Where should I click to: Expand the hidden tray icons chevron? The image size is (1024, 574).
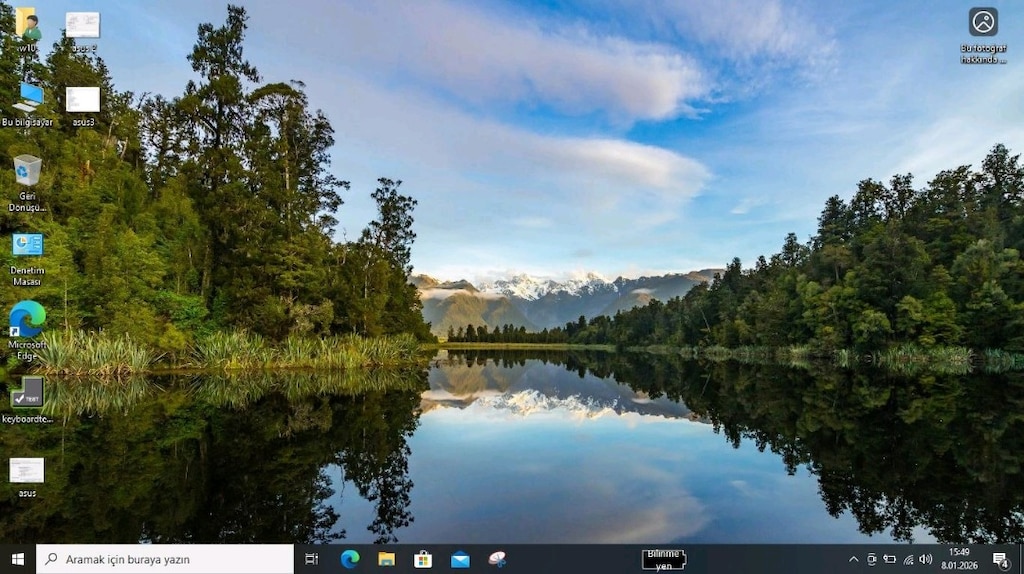click(x=854, y=560)
